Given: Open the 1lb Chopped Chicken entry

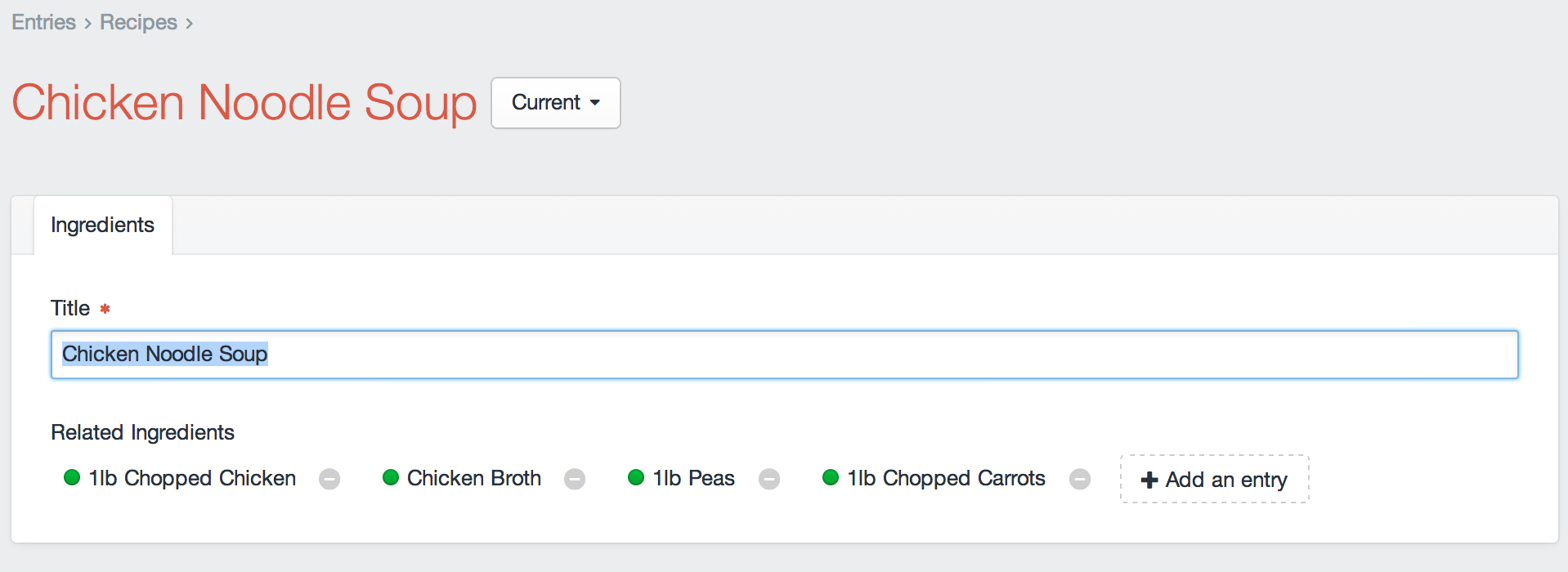Looking at the screenshot, I should (x=192, y=478).
